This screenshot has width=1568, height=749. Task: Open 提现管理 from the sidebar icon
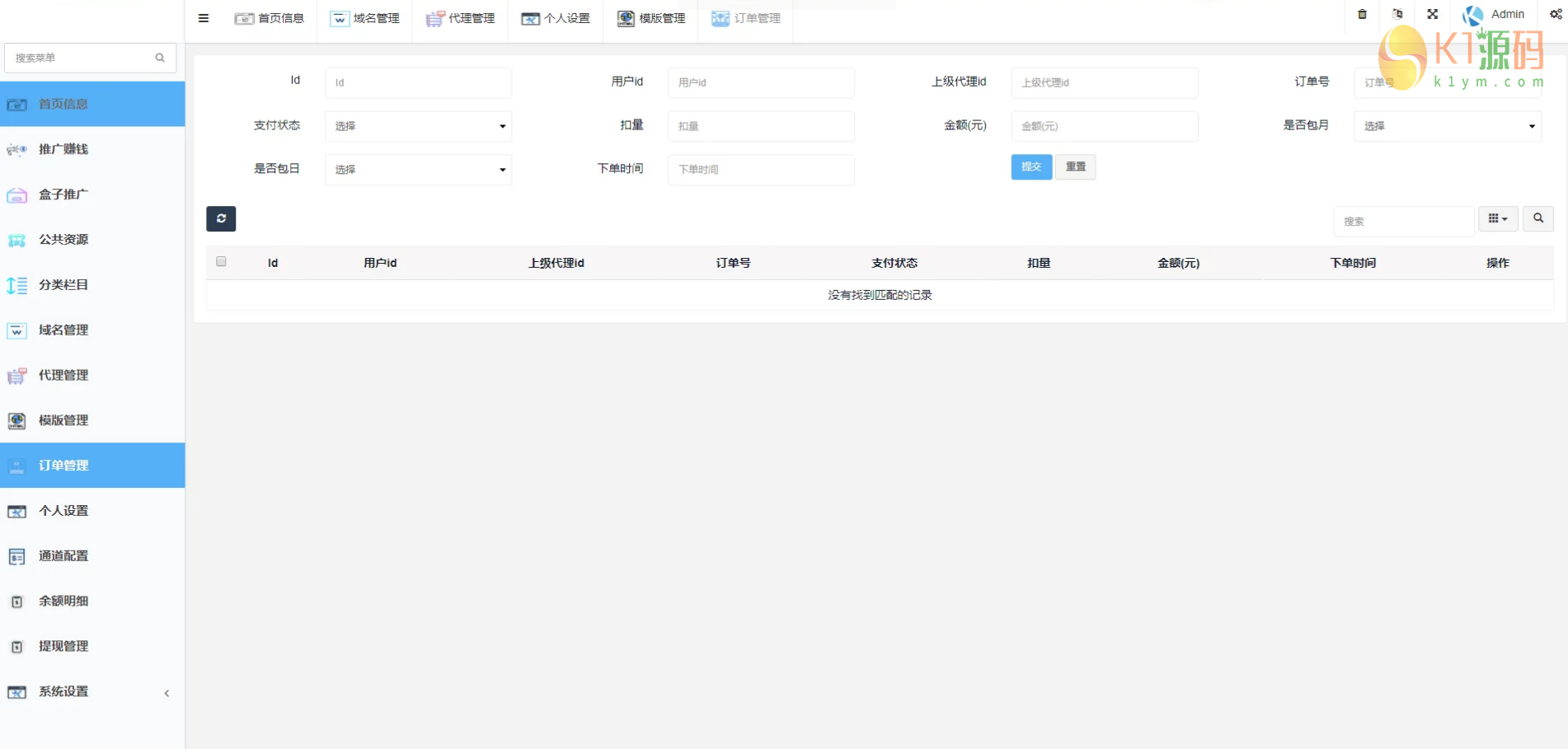(x=16, y=647)
